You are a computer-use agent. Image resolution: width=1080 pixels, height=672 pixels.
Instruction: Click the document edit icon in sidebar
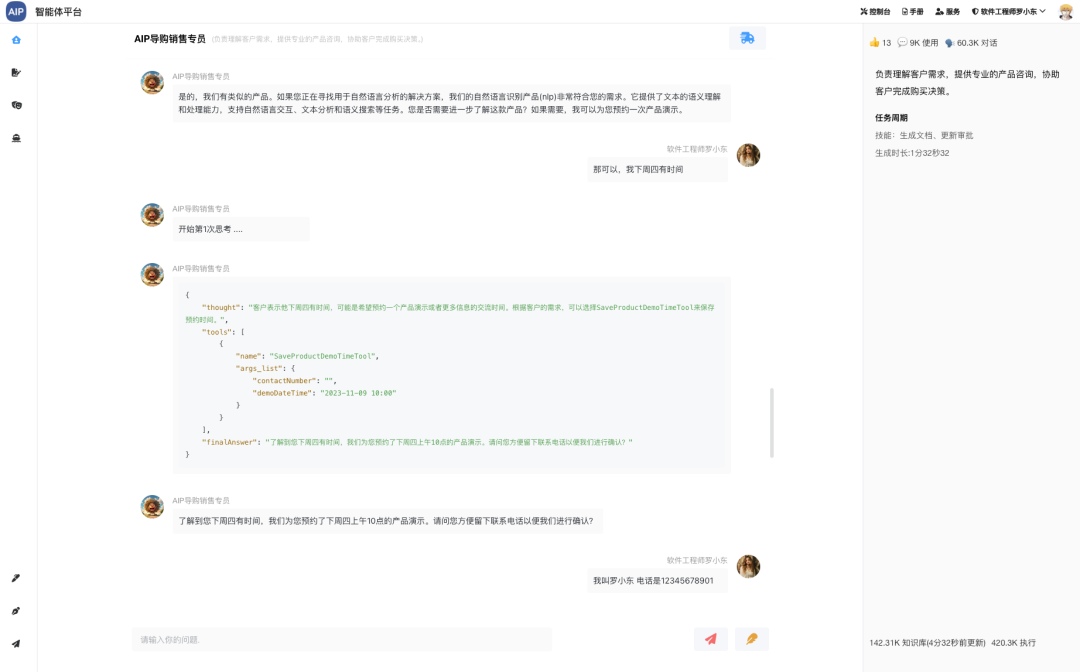[16, 72]
